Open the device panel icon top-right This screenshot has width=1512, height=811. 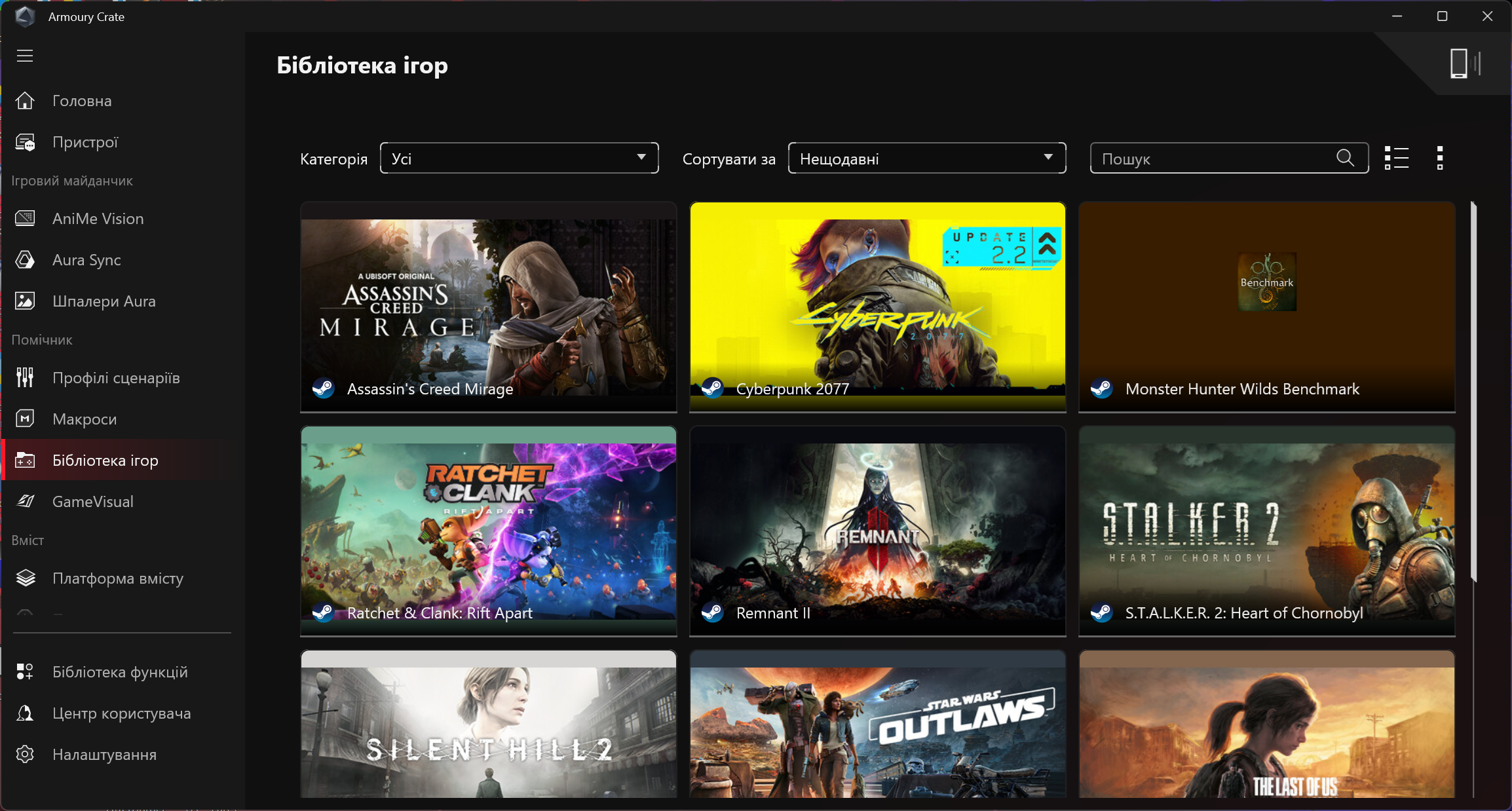(1465, 64)
